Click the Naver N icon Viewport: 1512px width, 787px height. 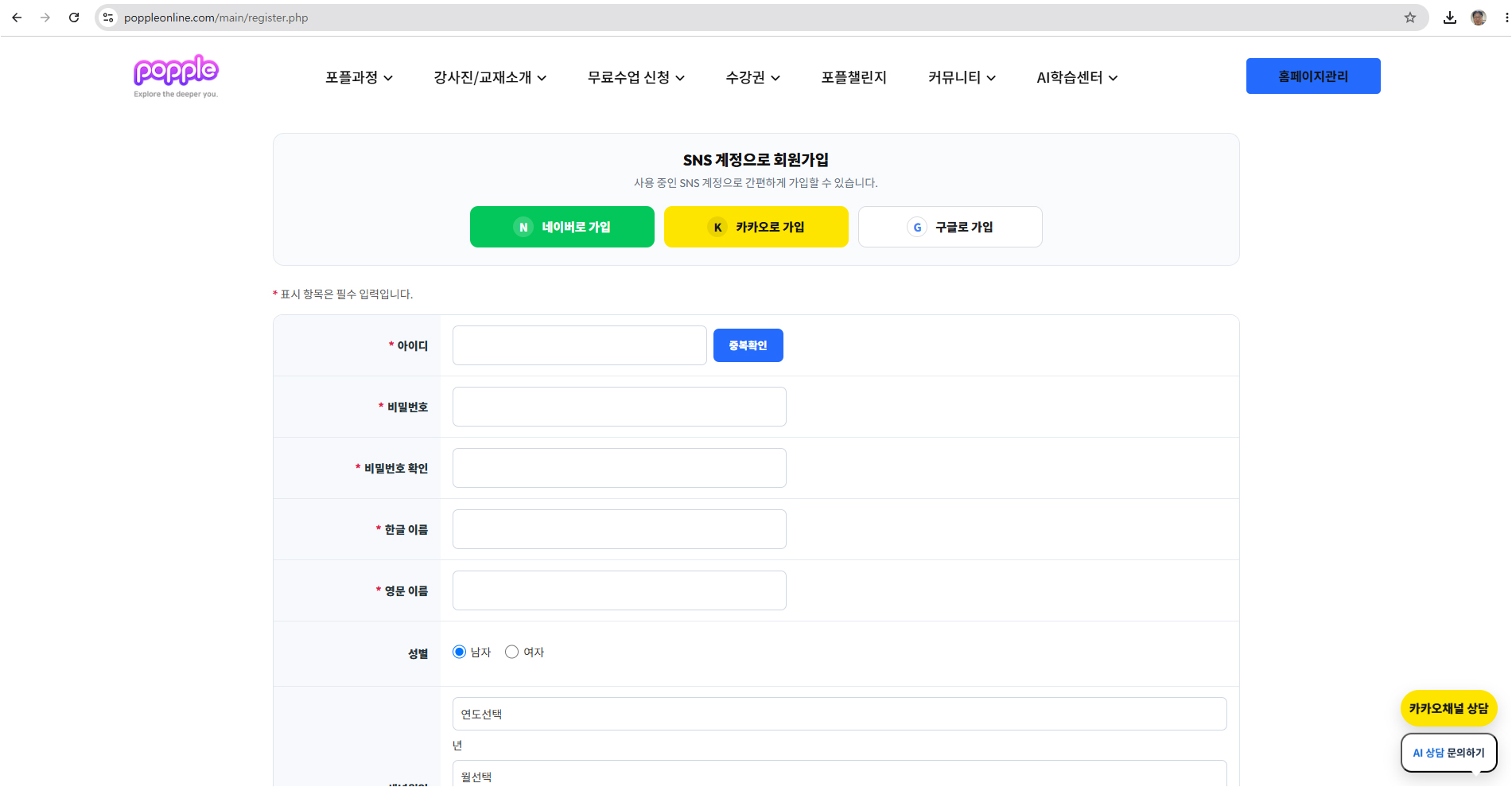[x=523, y=227]
